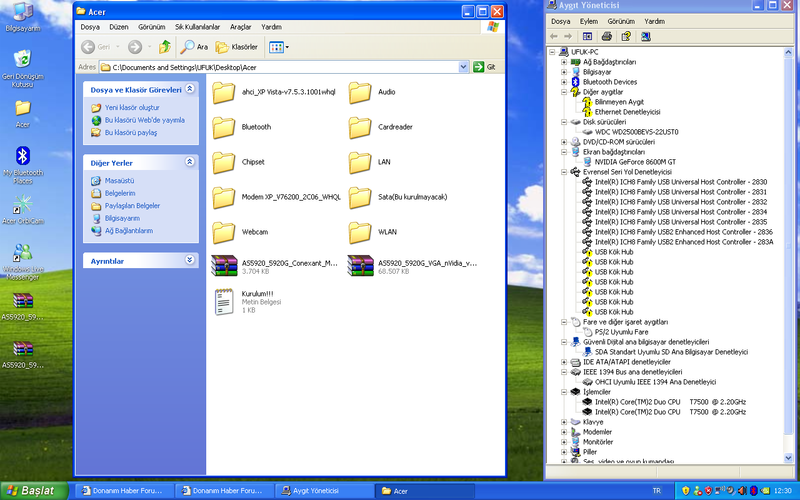
Task: Click the Up folder toolbar icon
Action: click(165, 46)
